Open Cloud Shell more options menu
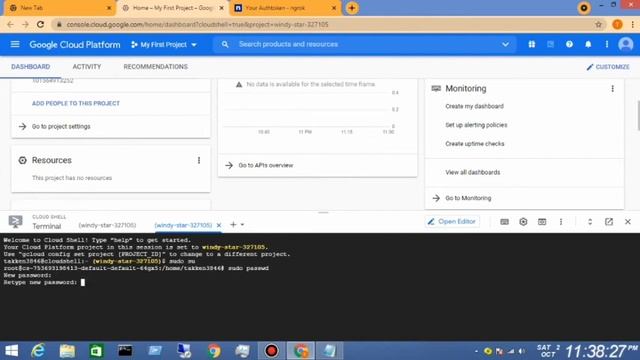 point(561,222)
